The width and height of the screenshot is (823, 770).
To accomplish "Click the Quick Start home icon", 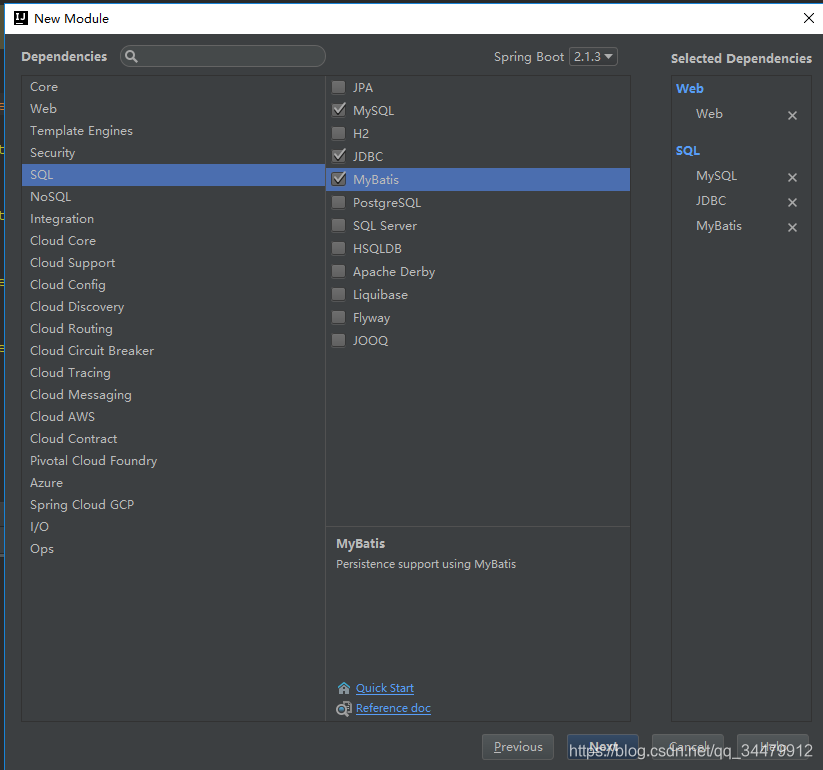I will pyautogui.click(x=343, y=688).
